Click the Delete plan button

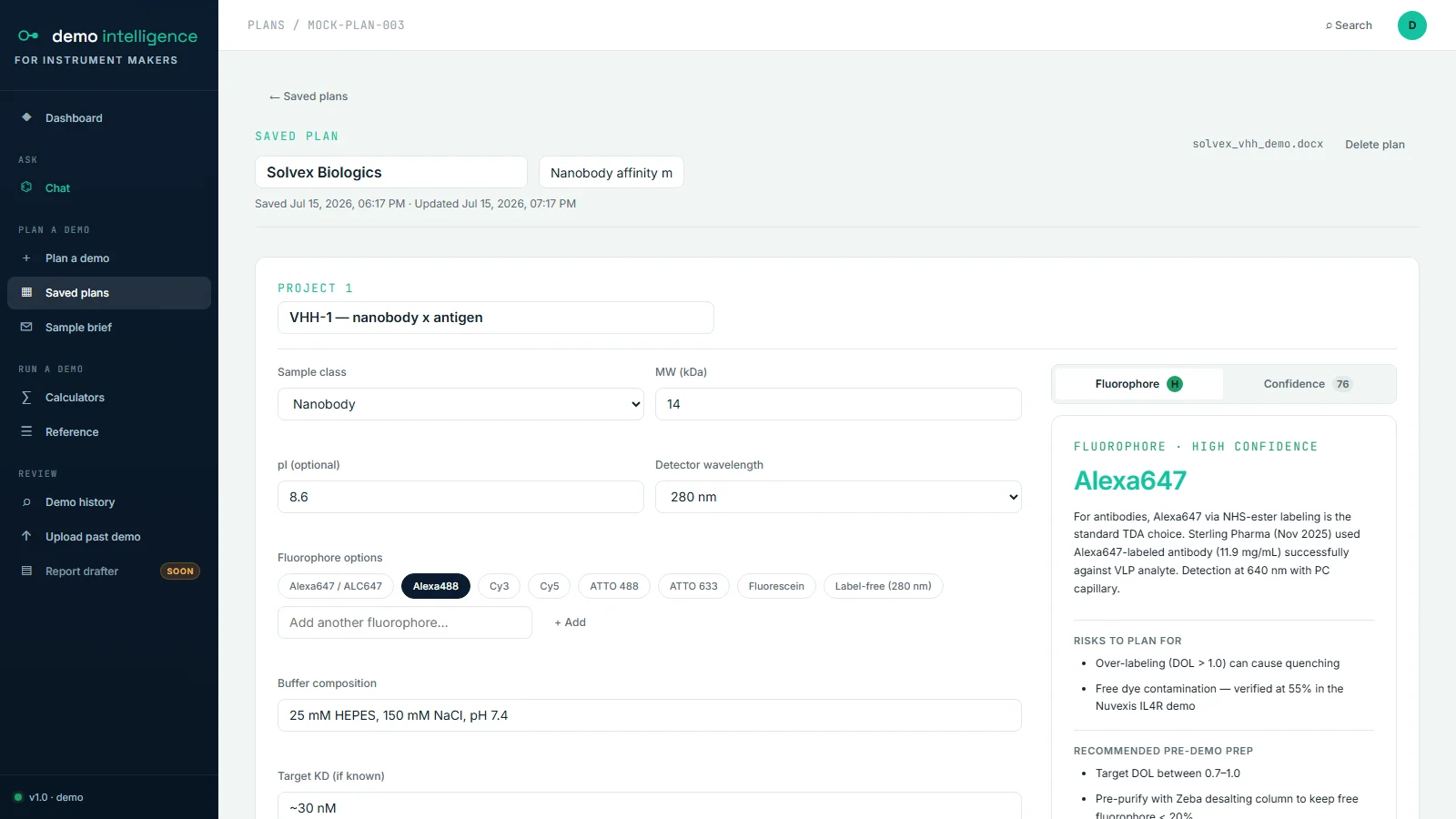(1375, 145)
